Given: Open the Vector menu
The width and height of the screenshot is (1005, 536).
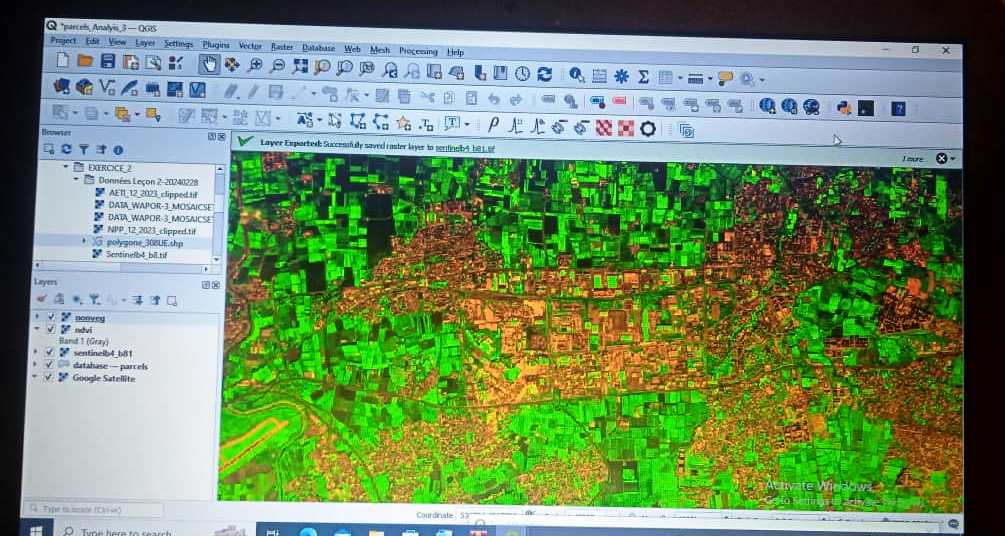Looking at the screenshot, I should click(250, 46).
